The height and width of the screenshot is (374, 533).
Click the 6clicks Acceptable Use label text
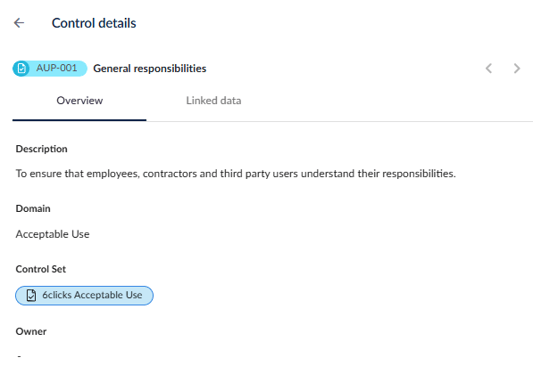[92, 295]
